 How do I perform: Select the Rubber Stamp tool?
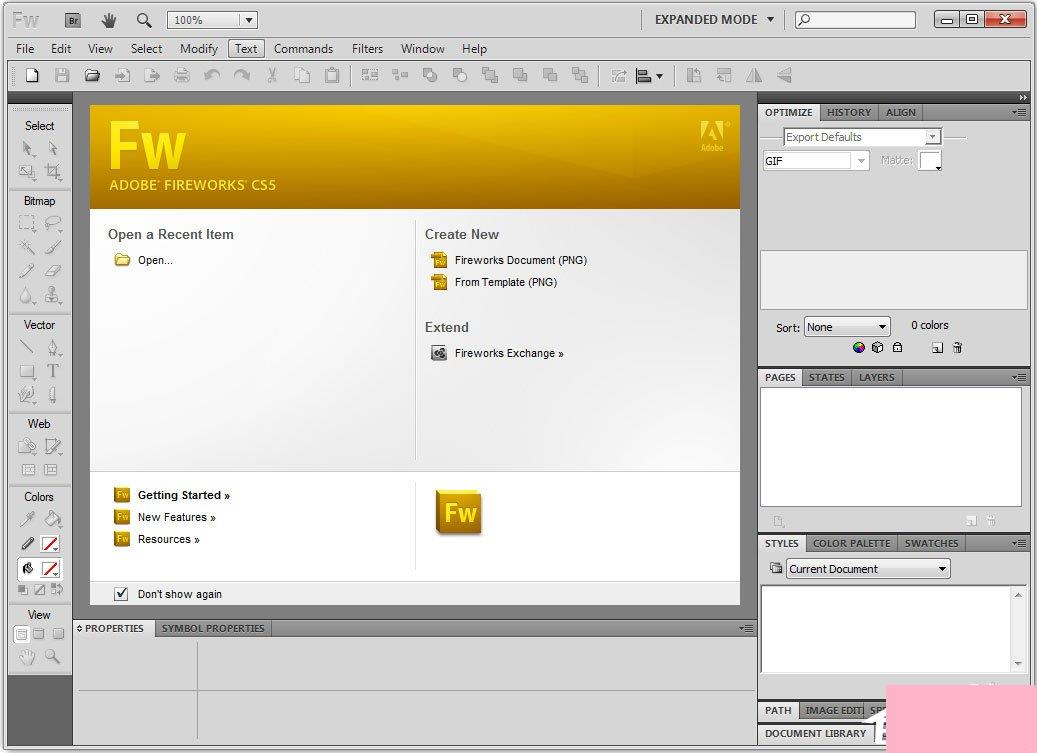click(53, 296)
